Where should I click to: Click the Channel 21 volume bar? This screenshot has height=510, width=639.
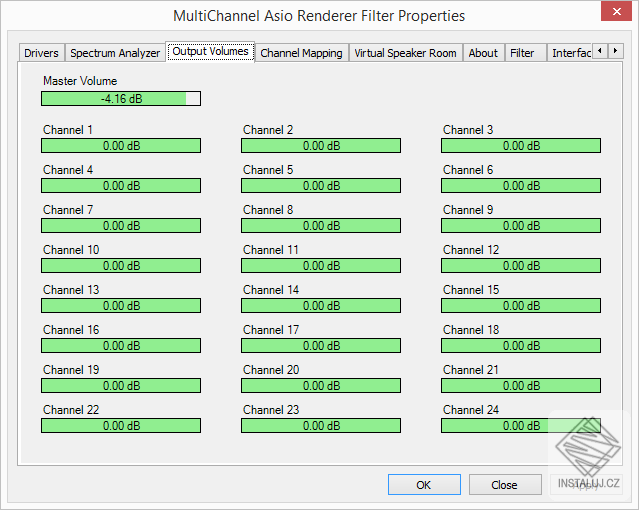(521, 385)
